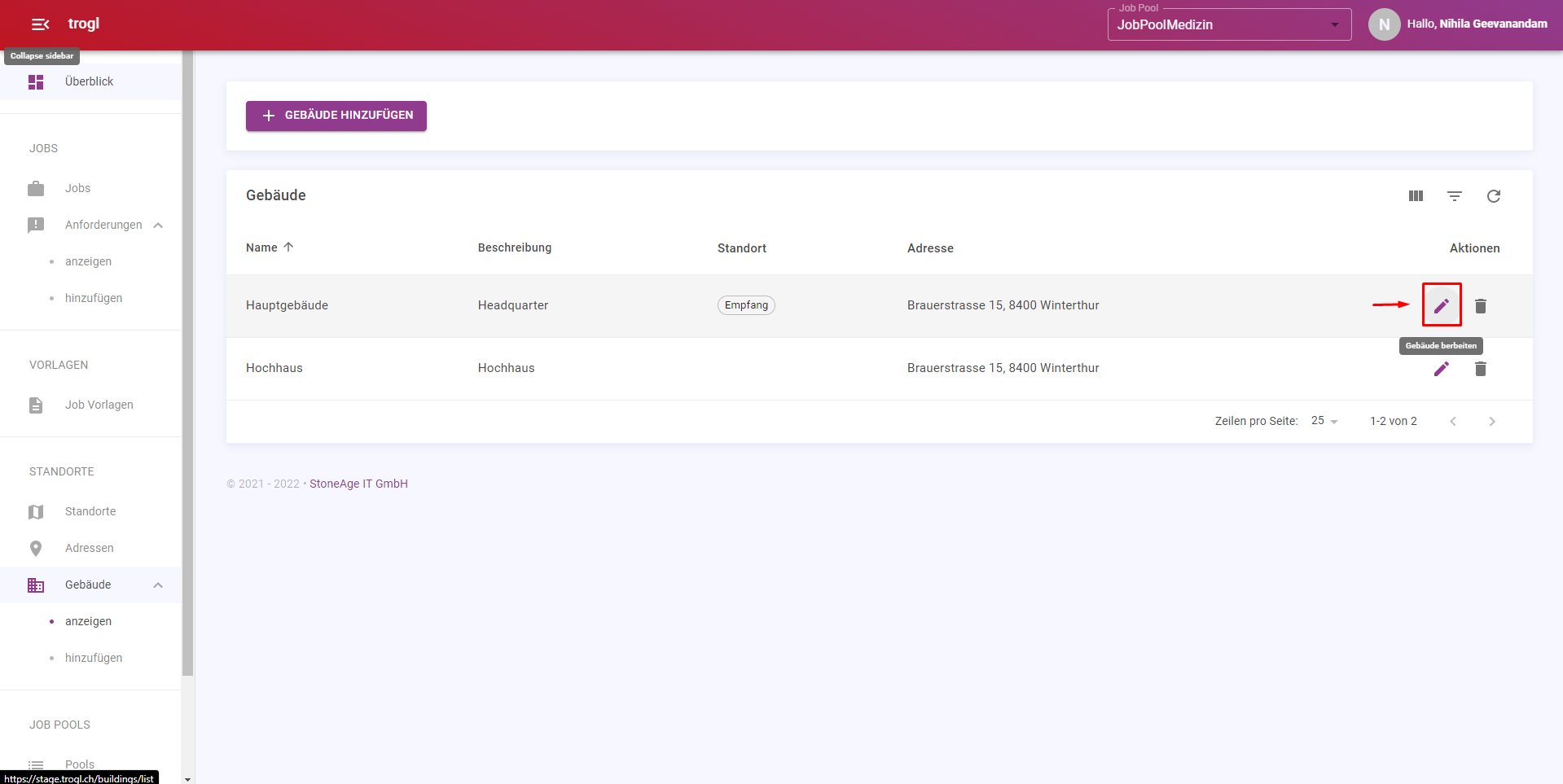
Task: Sort by Name column arrow
Action: pyautogui.click(x=288, y=247)
